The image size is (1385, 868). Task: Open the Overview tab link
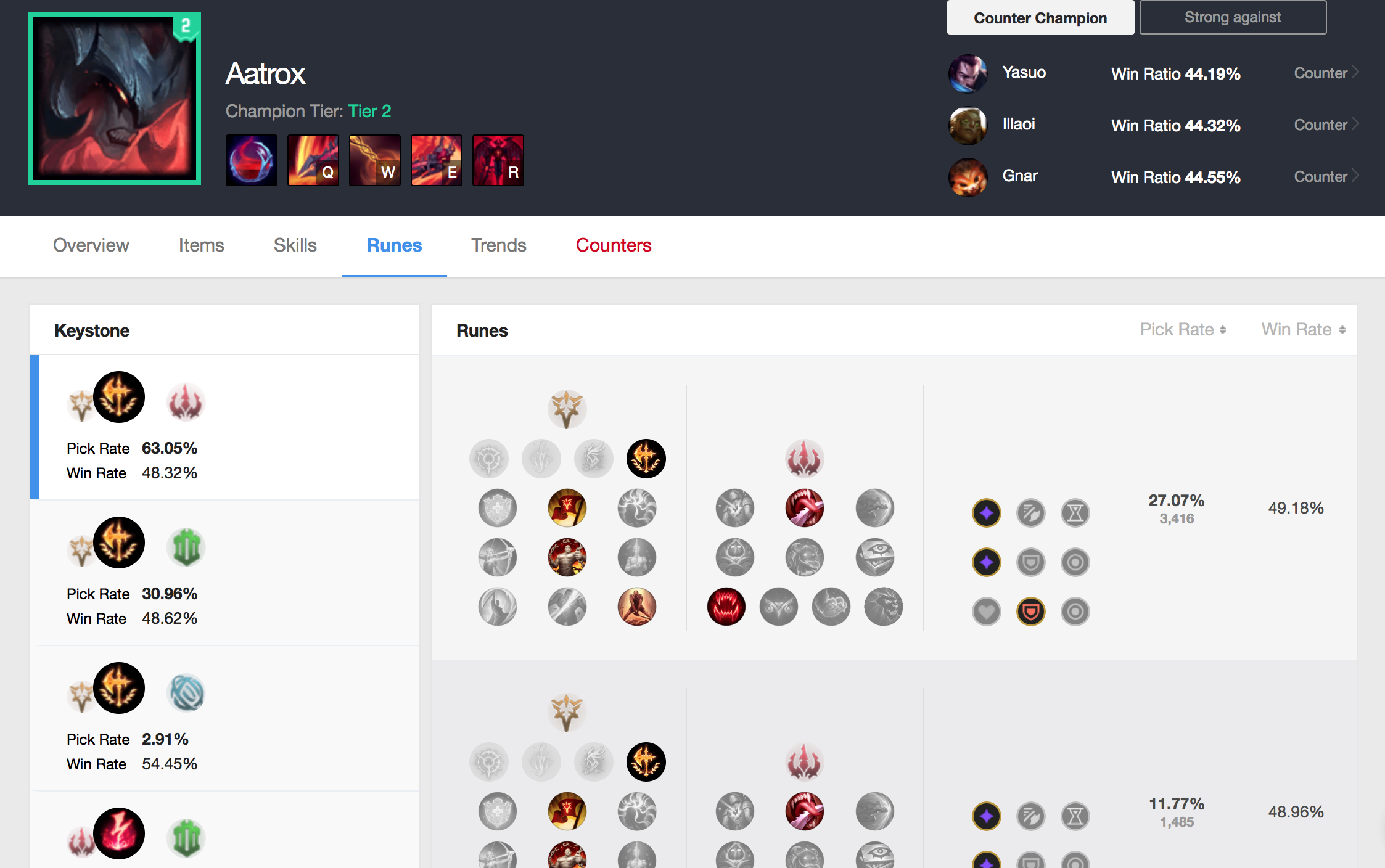click(x=91, y=245)
